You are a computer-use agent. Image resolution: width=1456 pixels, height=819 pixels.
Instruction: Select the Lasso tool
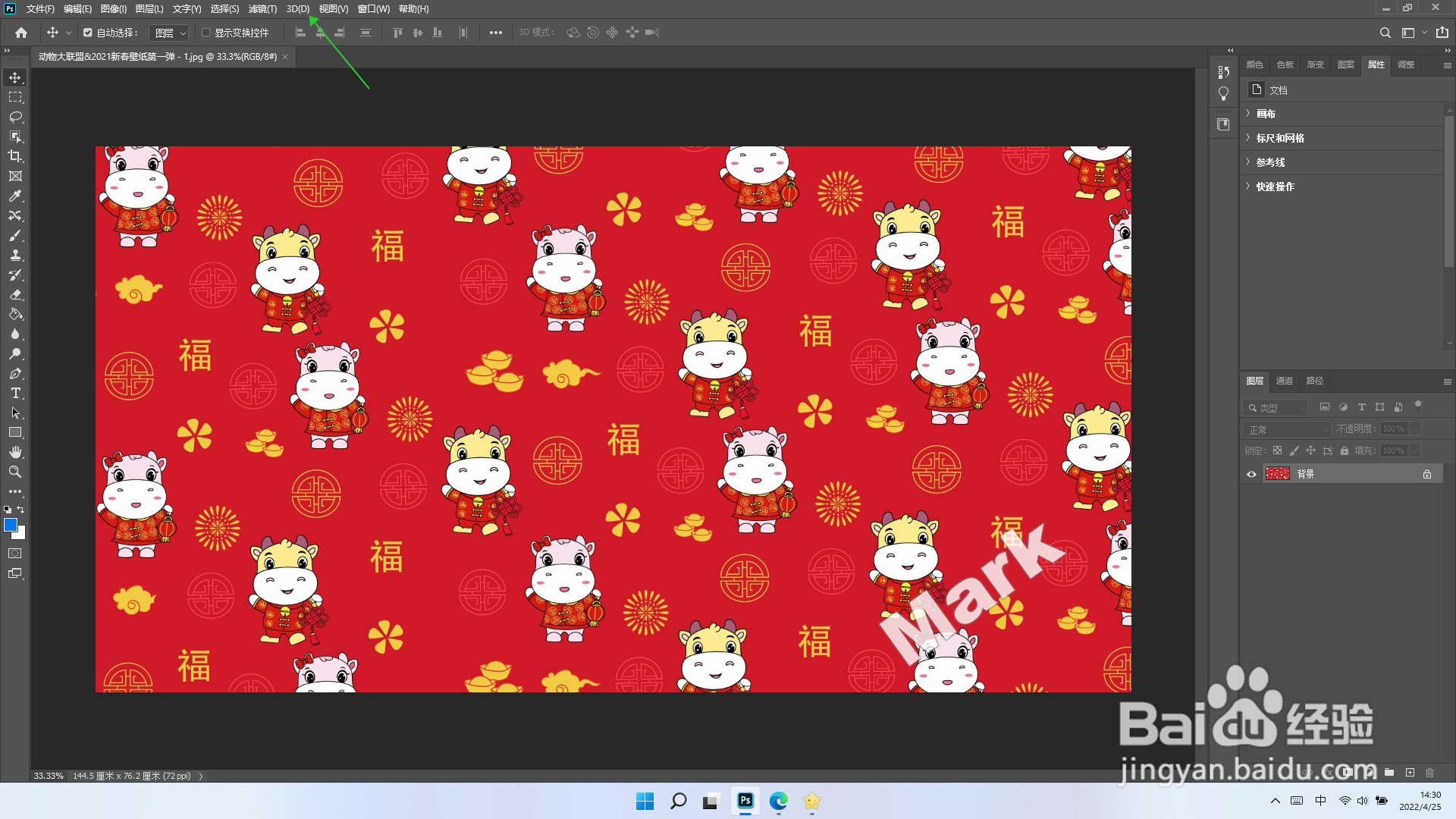pos(15,117)
